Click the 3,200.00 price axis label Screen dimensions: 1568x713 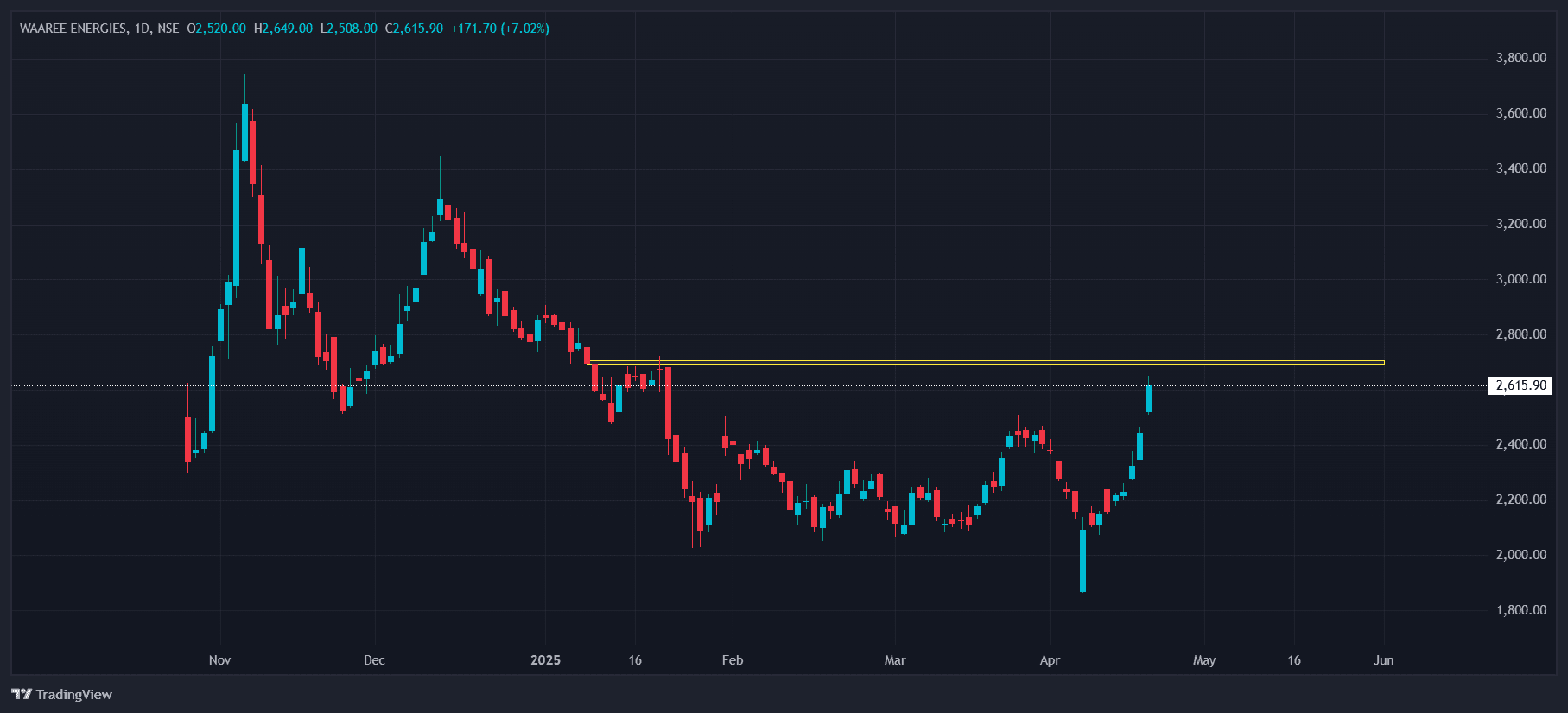(x=1521, y=224)
